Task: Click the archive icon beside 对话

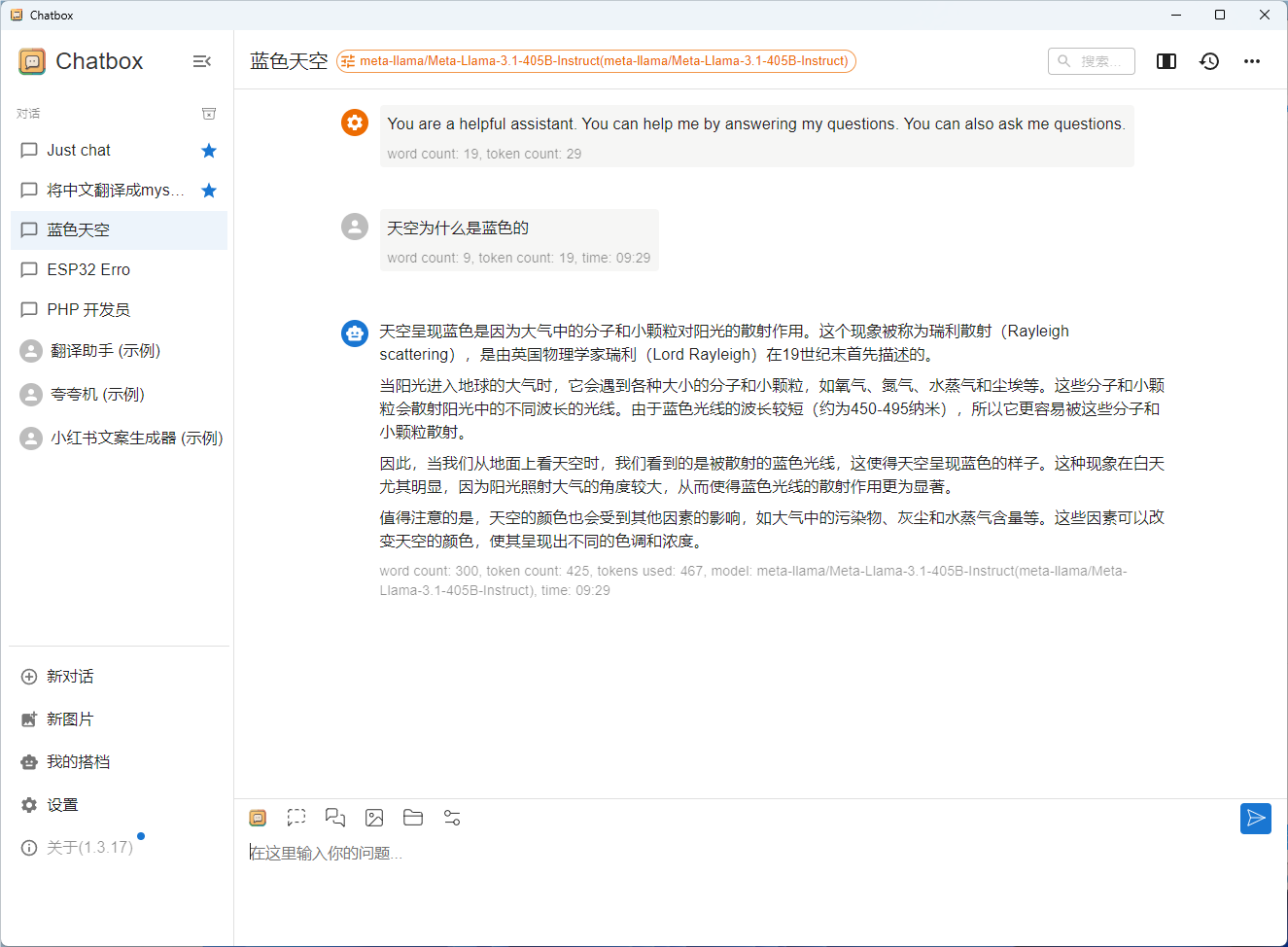Action: 208,113
